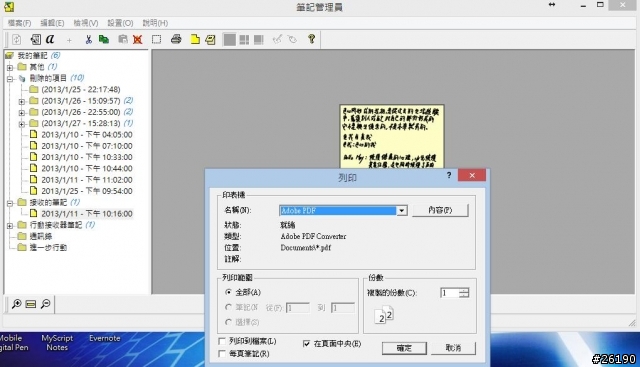The width and height of the screenshot is (640, 367).
Task: Click the 從(F) start page field
Action: coord(298,308)
